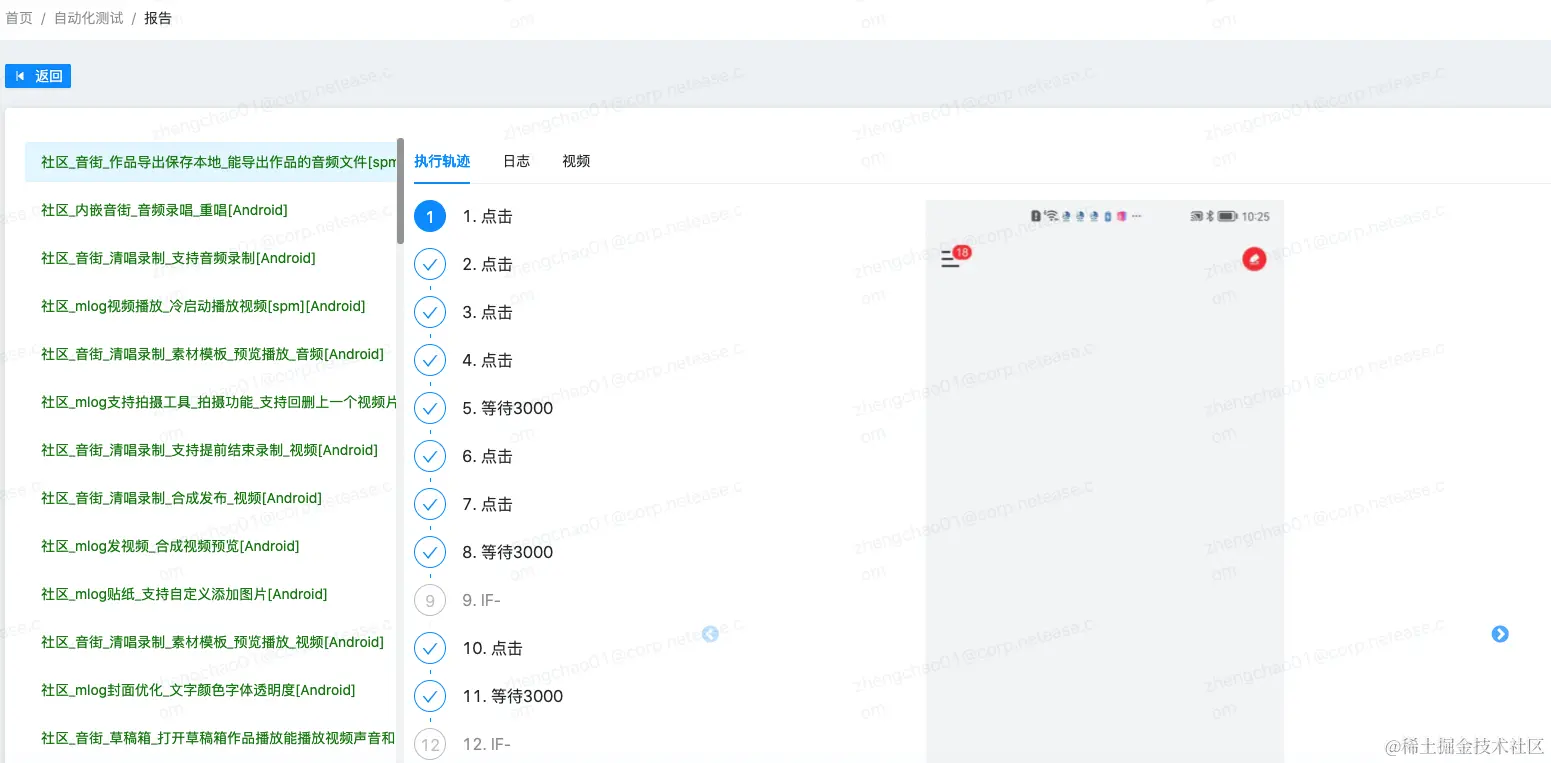This screenshot has height=763, width=1551.
Task: Open case 清唱录制_合成发布_视频[Android]
Action: coord(181,498)
